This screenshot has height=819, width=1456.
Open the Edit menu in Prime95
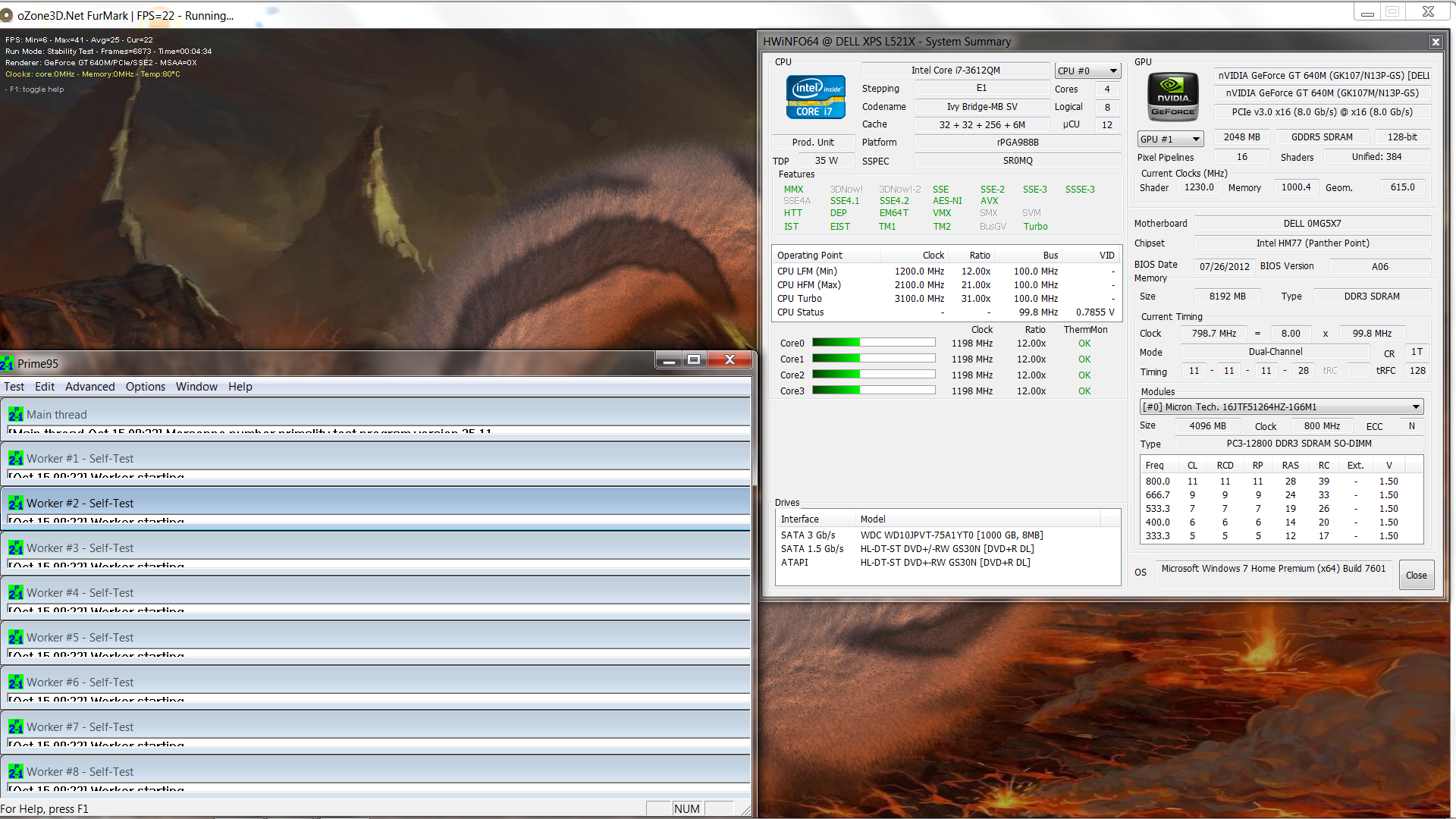coord(45,387)
